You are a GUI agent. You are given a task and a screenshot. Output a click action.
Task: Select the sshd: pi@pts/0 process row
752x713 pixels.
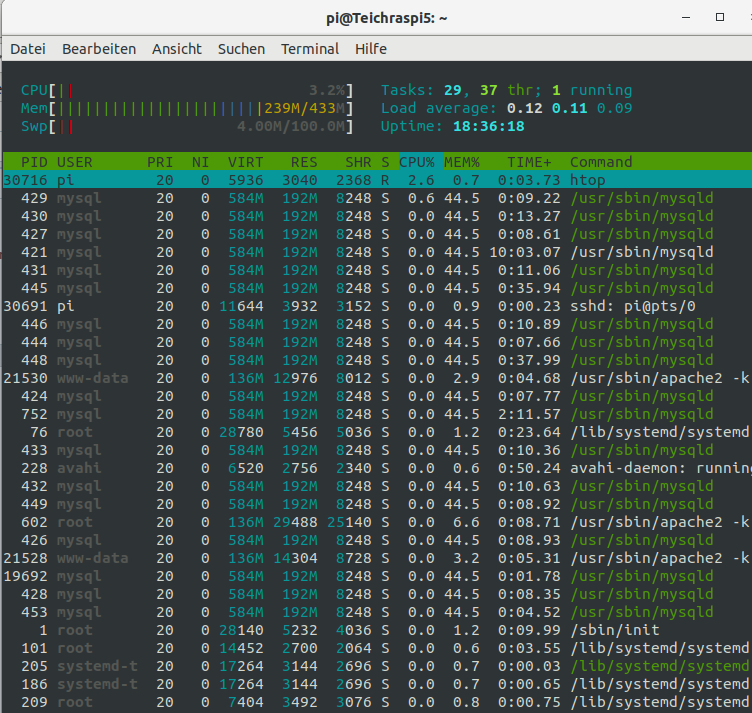(x=377, y=306)
